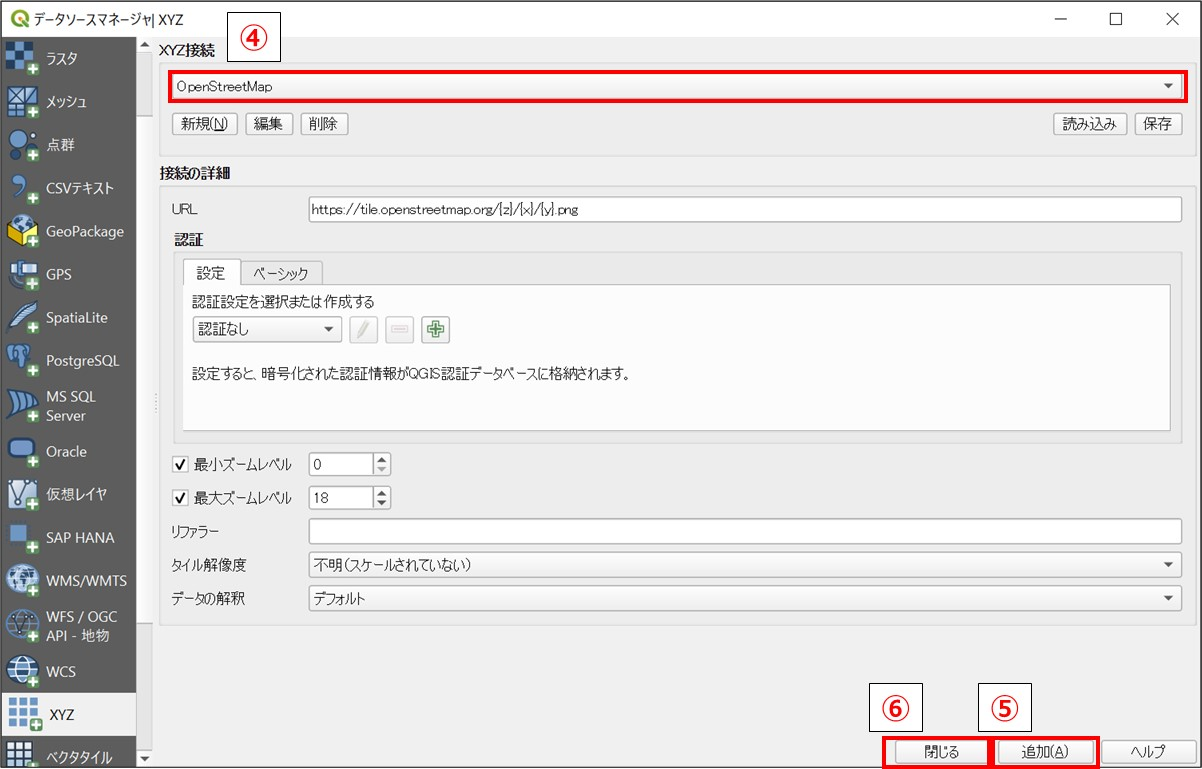Click the edit authentication config pencil icon
Viewport: 1202px width, 769px height.
point(363,329)
